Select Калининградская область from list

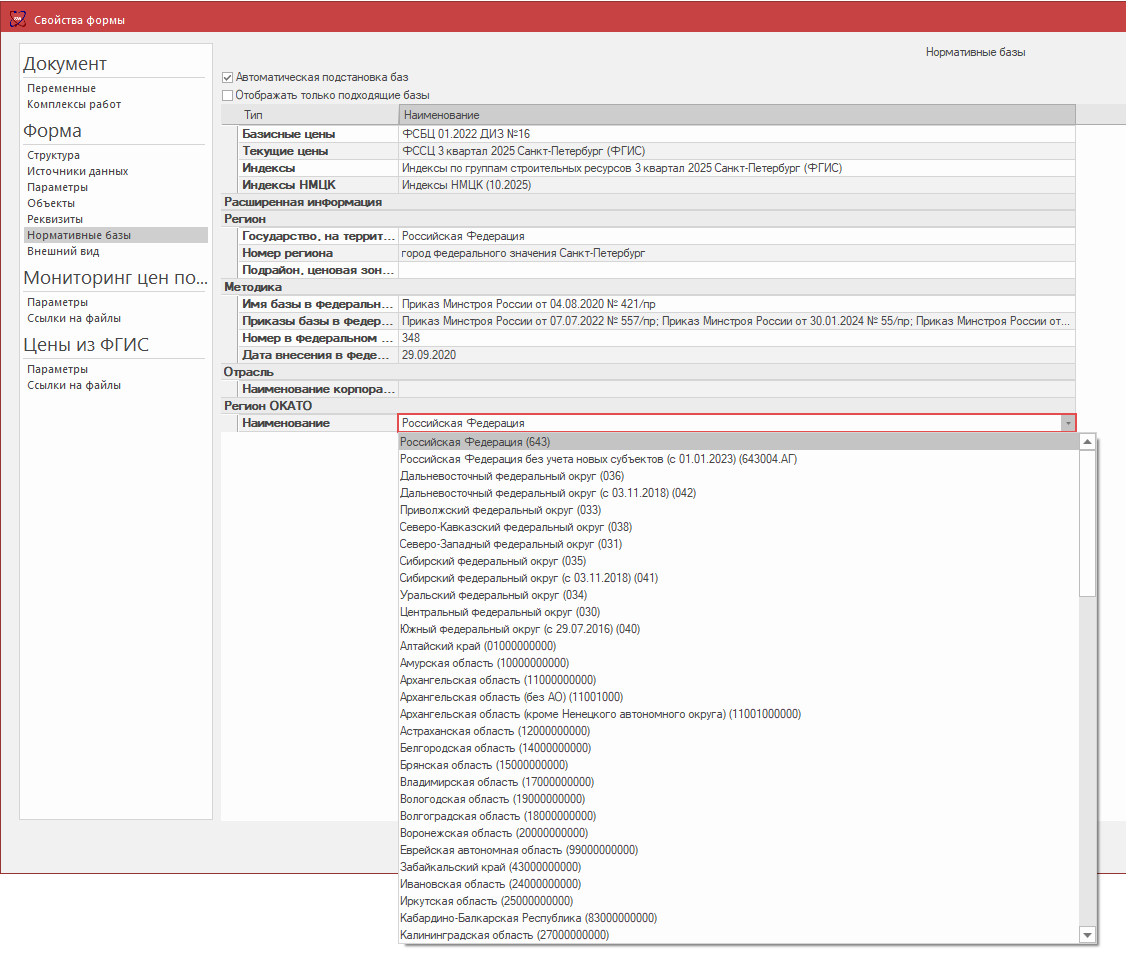[x=503, y=935]
